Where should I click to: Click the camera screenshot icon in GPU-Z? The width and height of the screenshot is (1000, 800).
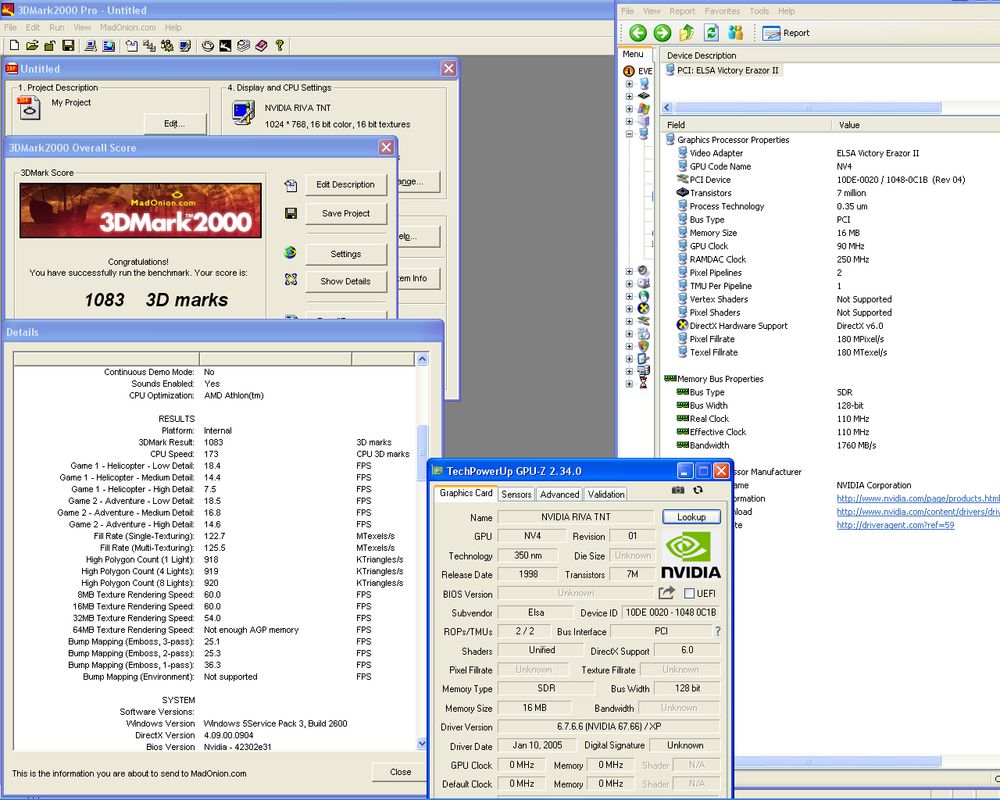tap(678, 490)
